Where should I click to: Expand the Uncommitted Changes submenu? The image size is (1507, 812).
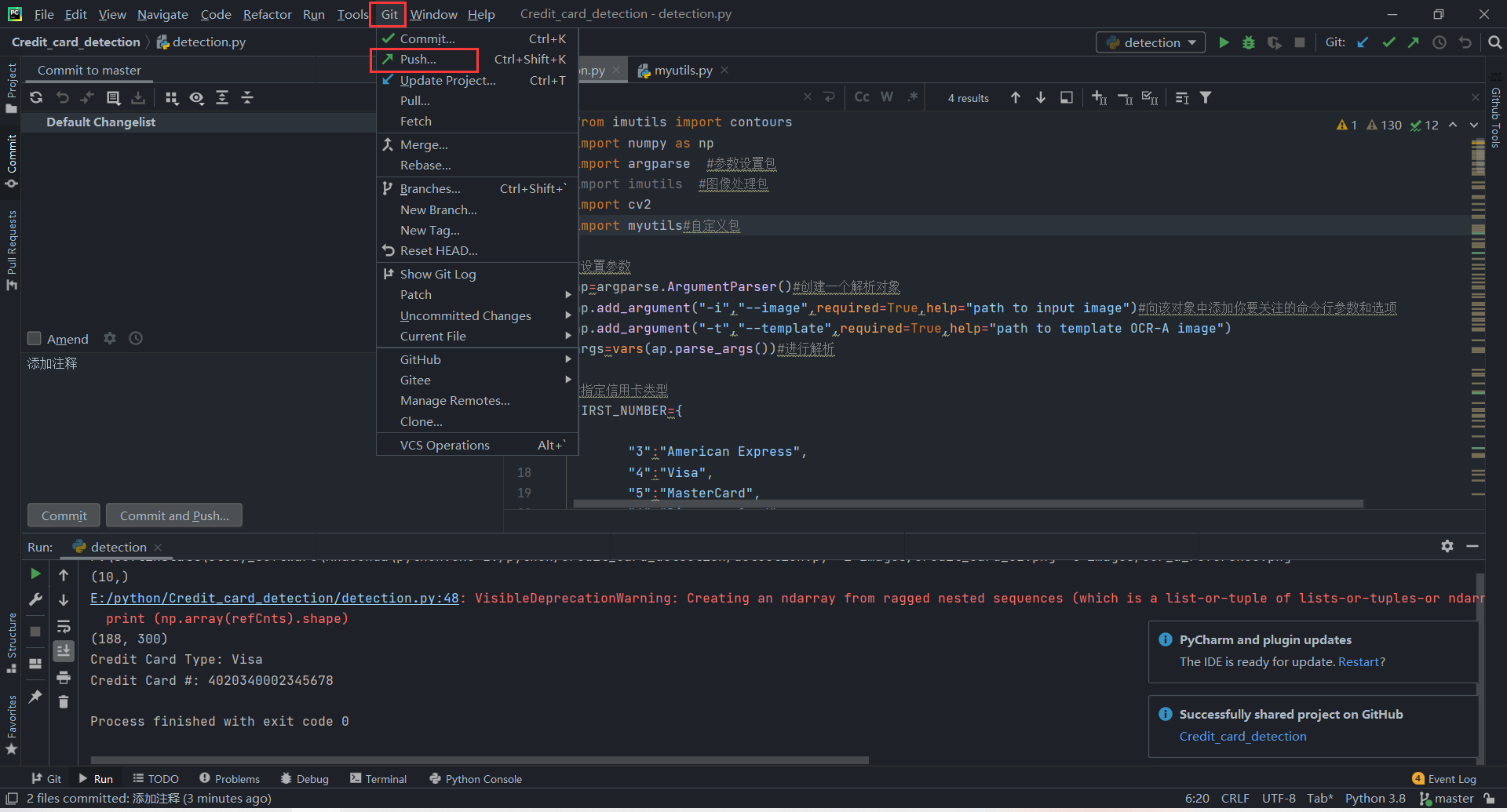coord(465,315)
